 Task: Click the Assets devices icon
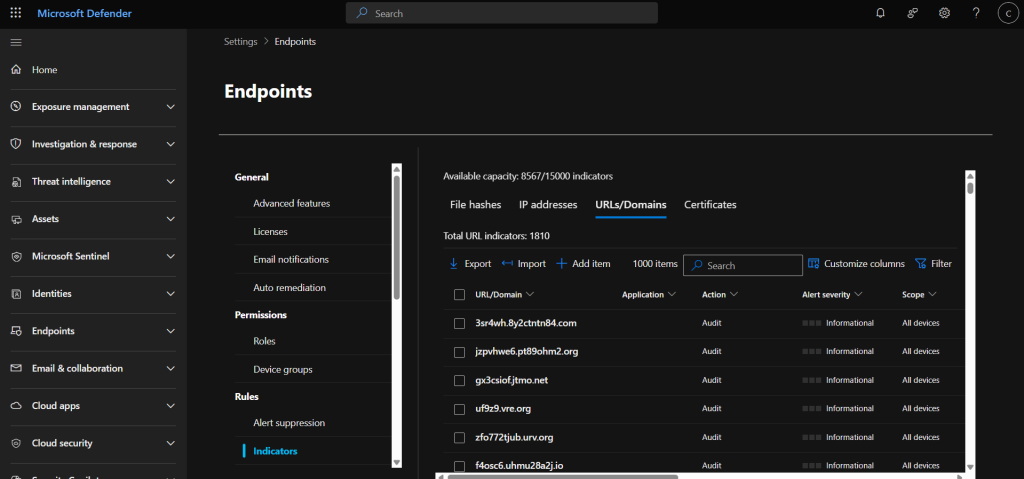pos(16,219)
